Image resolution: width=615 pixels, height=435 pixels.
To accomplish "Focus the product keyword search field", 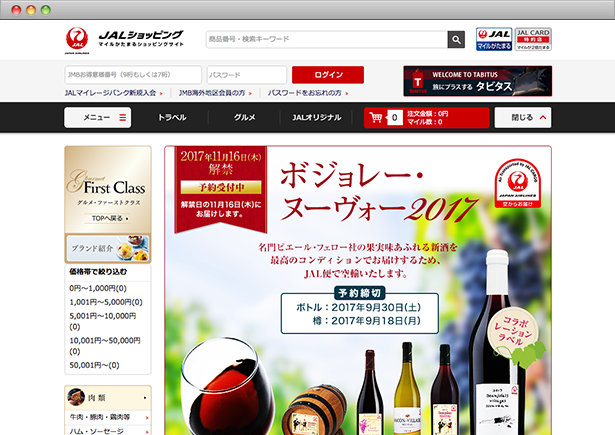I will [327, 40].
